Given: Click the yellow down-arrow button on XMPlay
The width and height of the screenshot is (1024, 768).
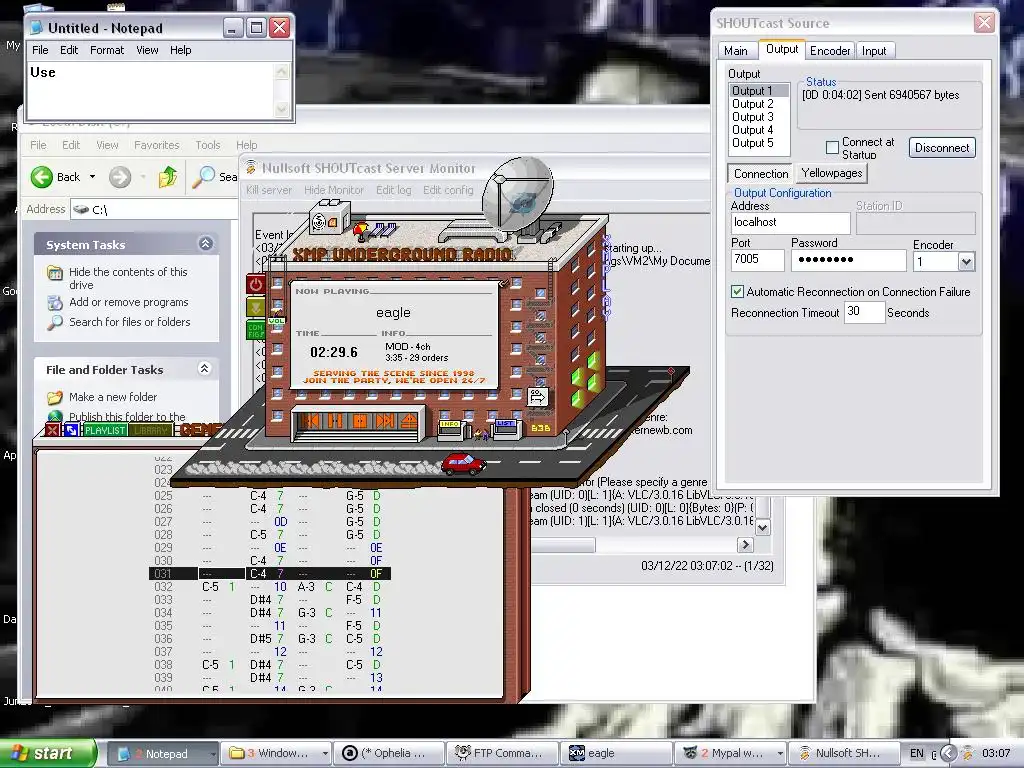Looking at the screenshot, I should click(x=255, y=306).
